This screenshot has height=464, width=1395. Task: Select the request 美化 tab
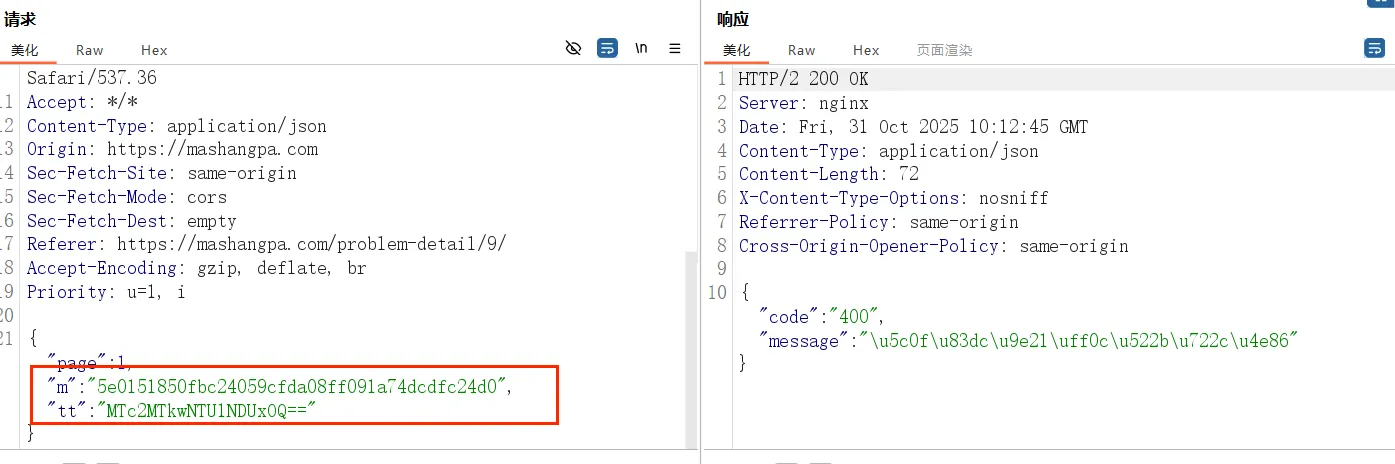(x=25, y=50)
